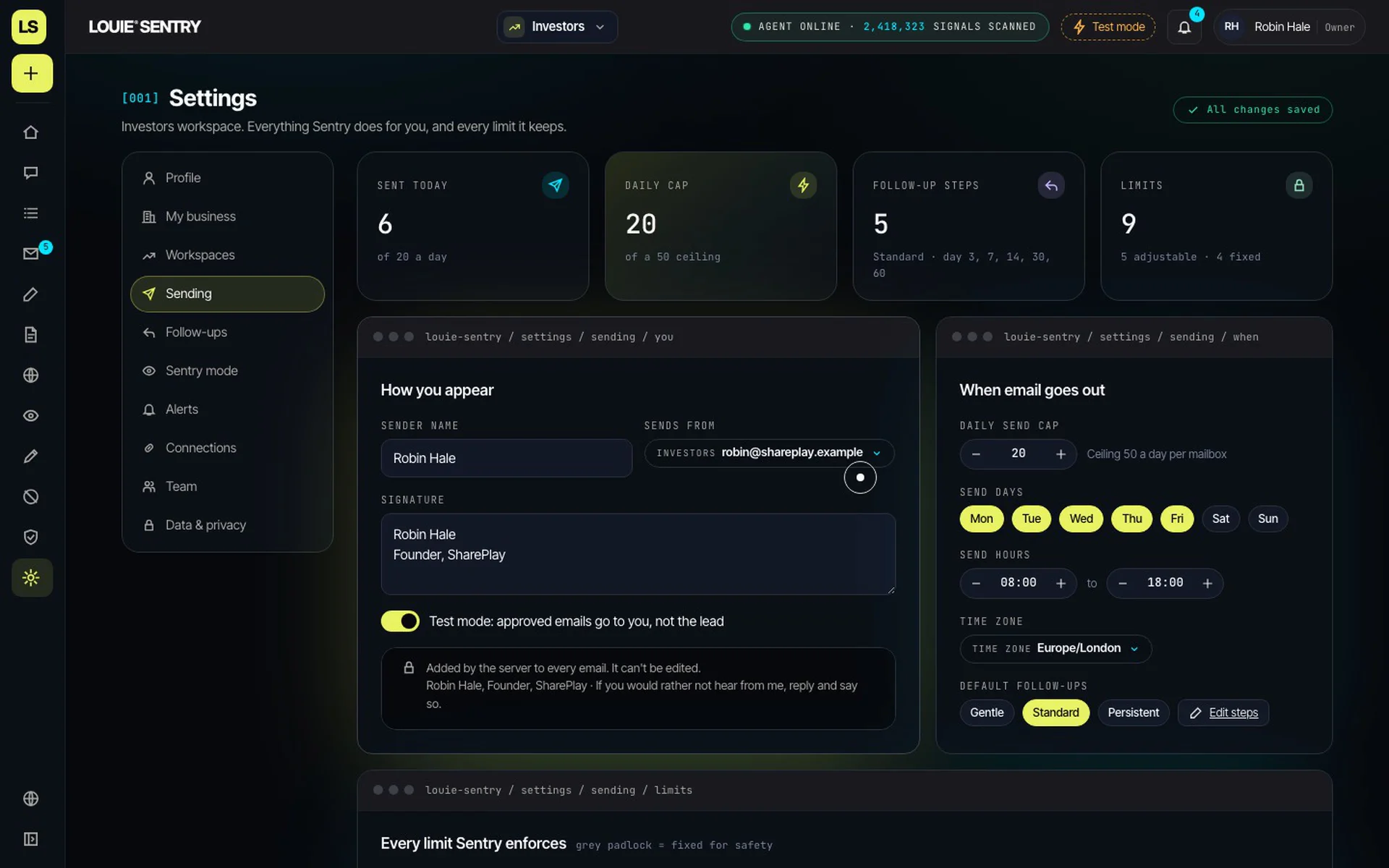This screenshot has width=1389, height=868.
Task: Click the Test mode badge in header
Action: 1108,27
